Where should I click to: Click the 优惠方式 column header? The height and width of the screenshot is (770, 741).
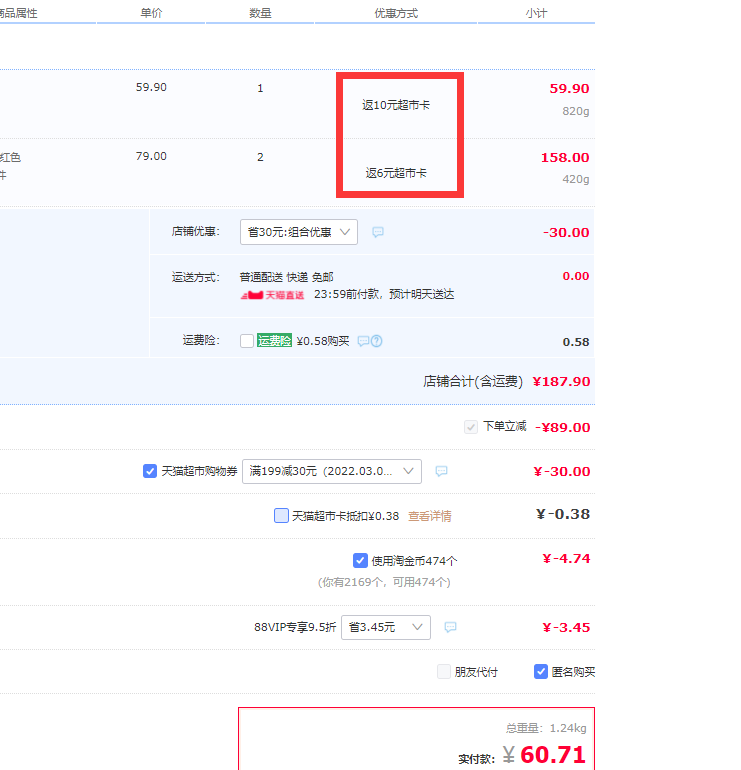coord(396,13)
